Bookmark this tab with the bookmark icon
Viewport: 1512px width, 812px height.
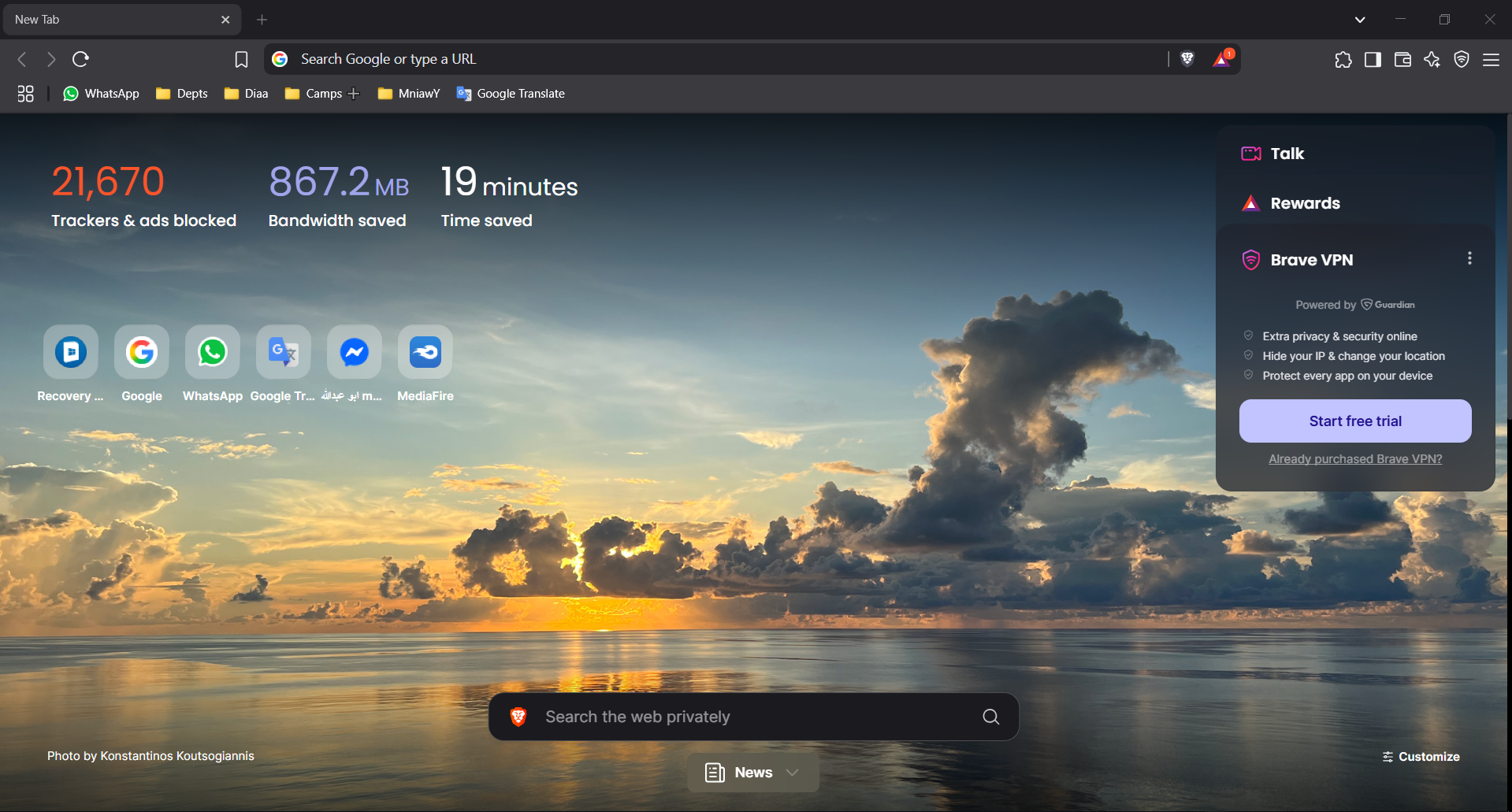tap(241, 59)
